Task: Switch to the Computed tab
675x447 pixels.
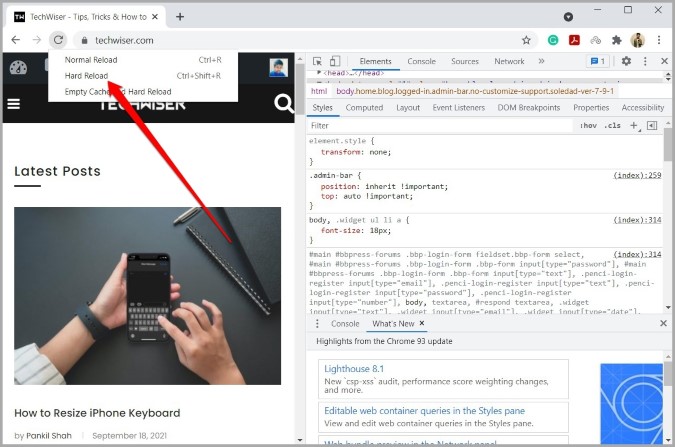Action: [x=364, y=108]
